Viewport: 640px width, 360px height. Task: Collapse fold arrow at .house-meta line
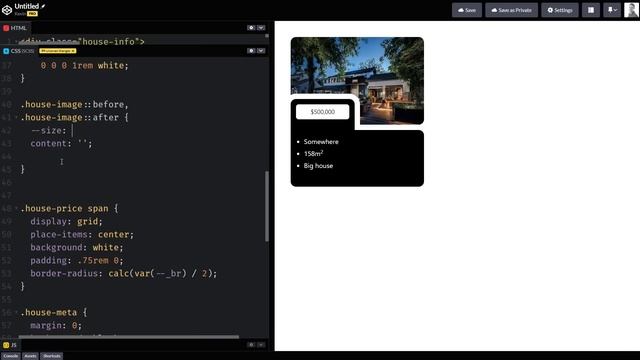pos(16,313)
